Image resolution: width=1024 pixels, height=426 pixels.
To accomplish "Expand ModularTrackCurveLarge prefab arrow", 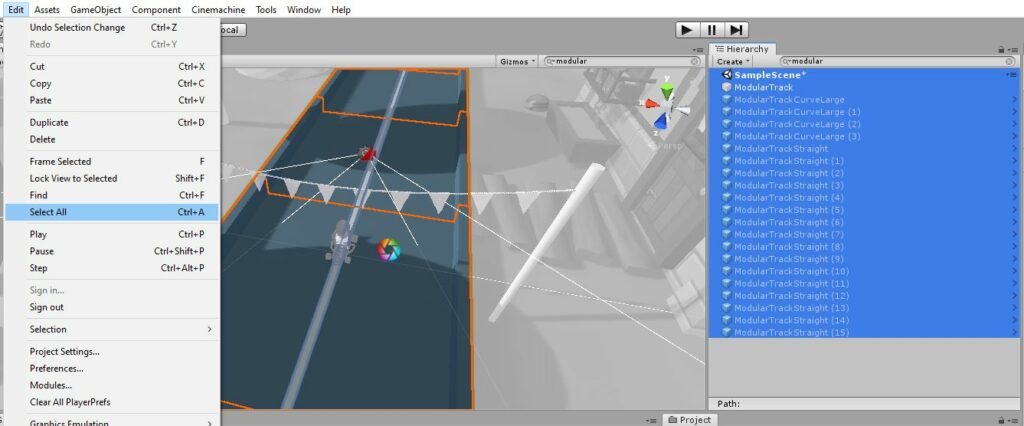I will pyautogui.click(x=1014, y=100).
